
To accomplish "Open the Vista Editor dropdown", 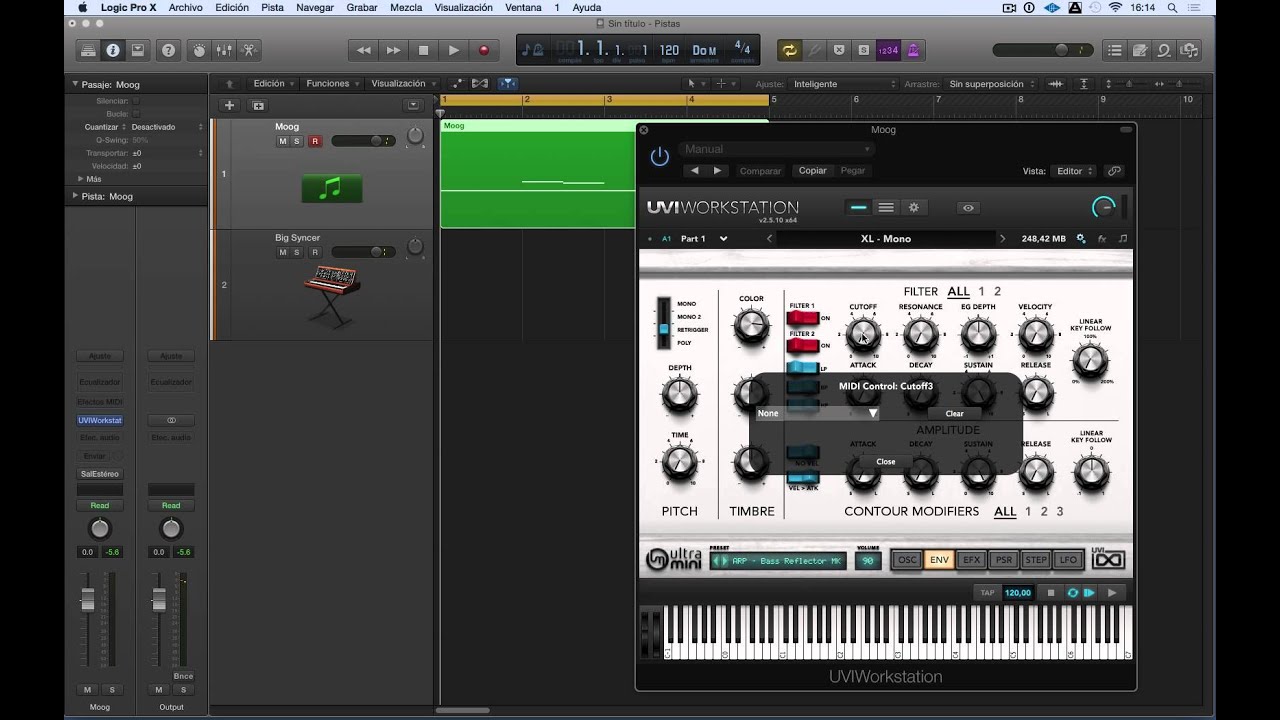I will (x=1074, y=171).
